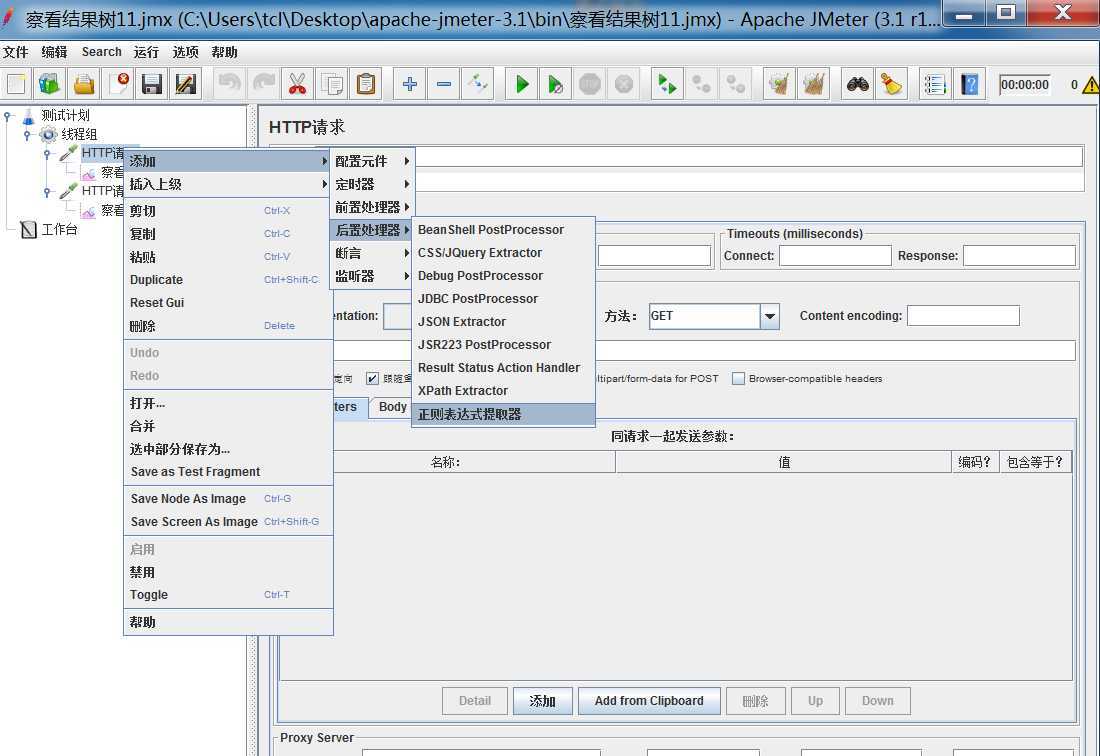1100x756 pixels.
Task: Click the Connect timeout input field
Action: (836, 256)
